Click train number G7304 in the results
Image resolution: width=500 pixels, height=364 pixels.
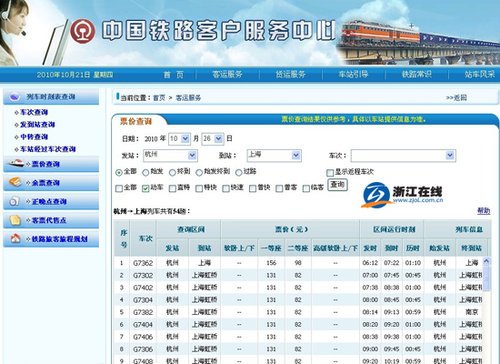pyautogui.click(x=143, y=300)
